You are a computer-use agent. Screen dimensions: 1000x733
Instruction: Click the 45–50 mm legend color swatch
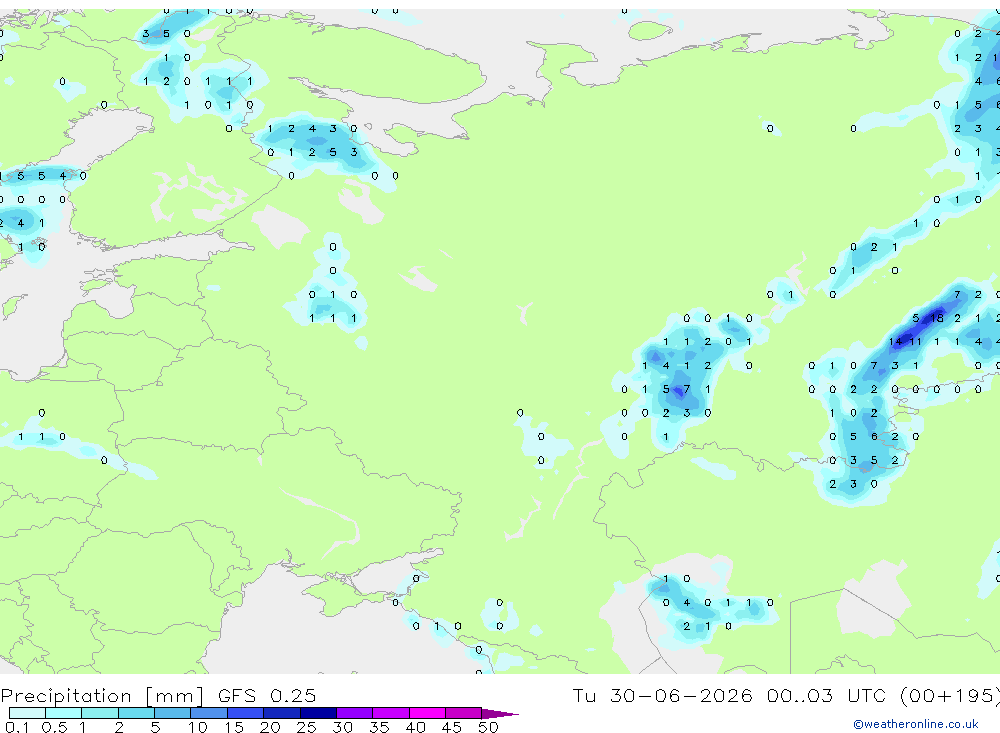pyautogui.click(x=464, y=713)
